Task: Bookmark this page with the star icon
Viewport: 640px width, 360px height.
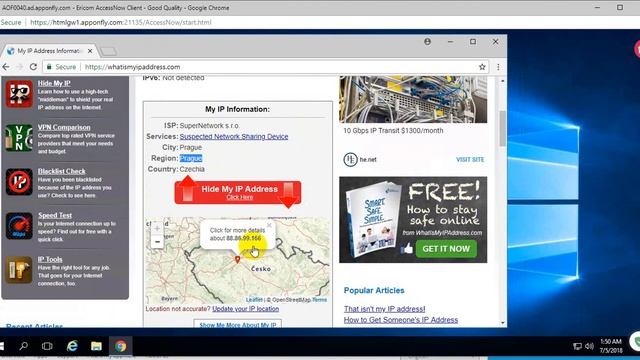Action: point(482,67)
